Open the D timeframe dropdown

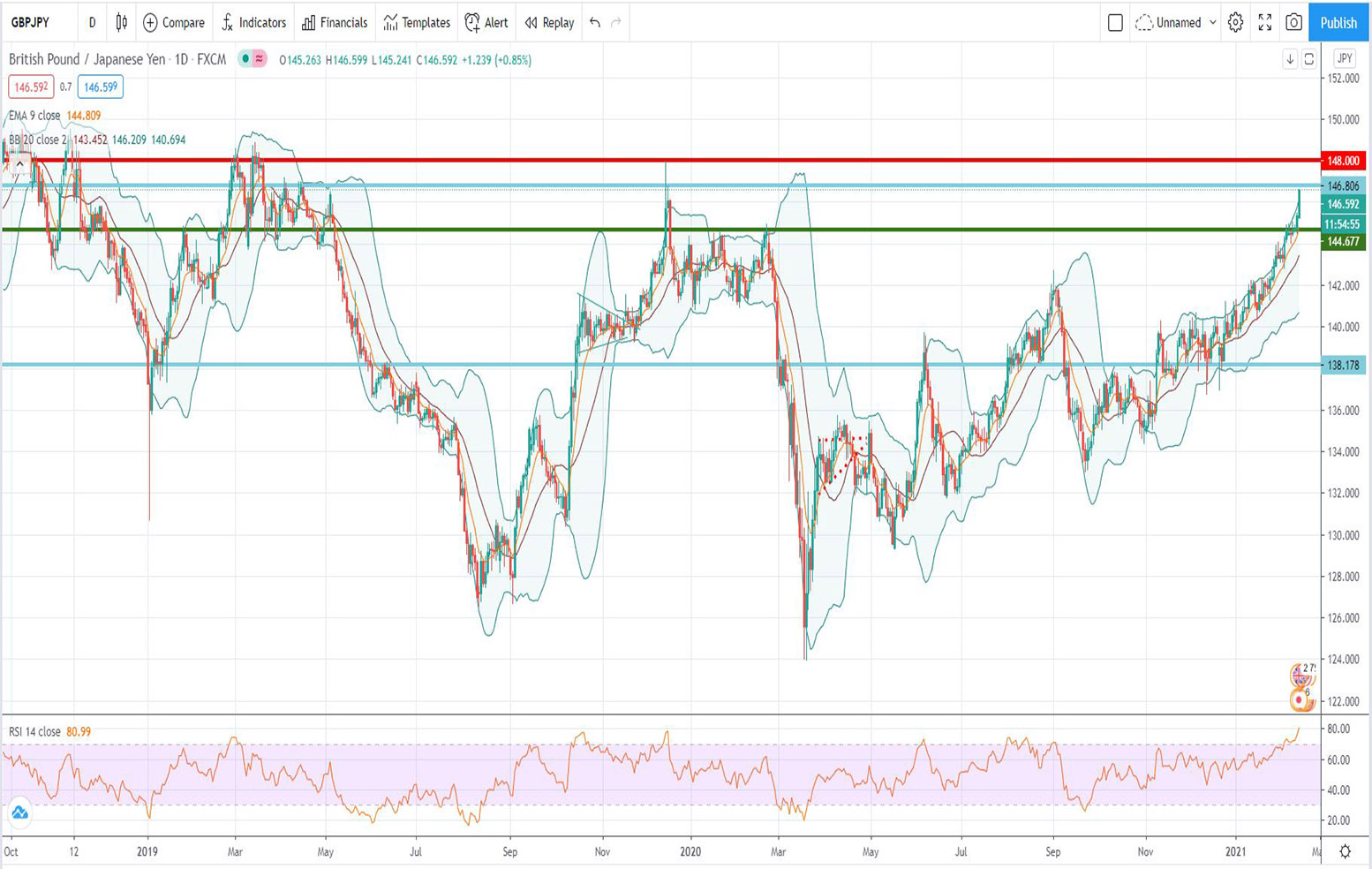pyautogui.click(x=92, y=23)
